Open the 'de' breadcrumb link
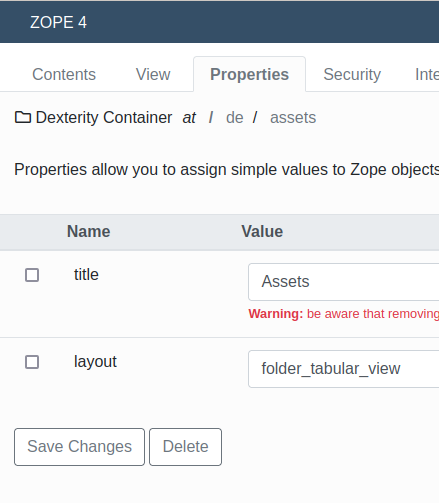This screenshot has width=439, height=503. pos(235,117)
